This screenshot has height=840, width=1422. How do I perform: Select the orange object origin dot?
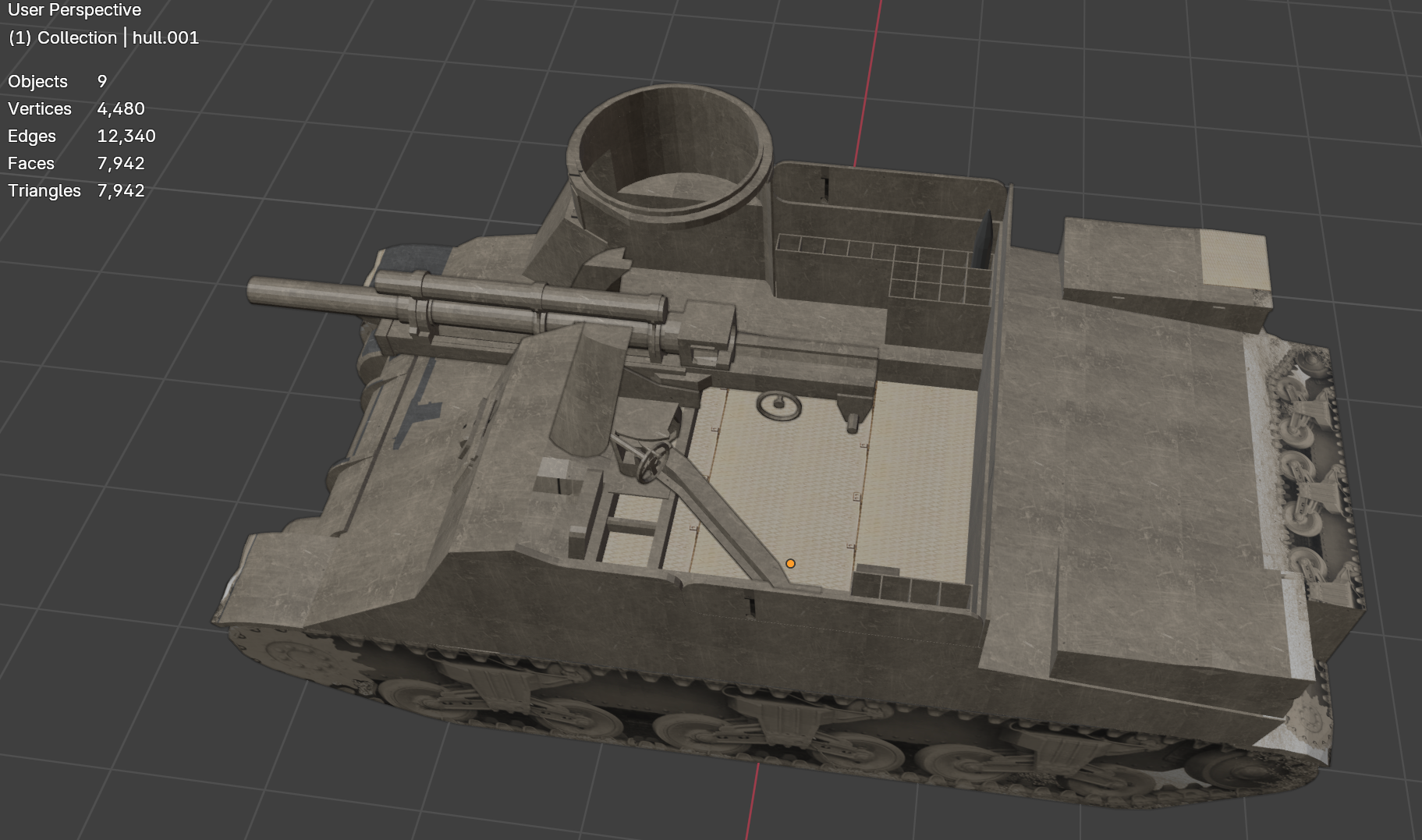tap(790, 563)
